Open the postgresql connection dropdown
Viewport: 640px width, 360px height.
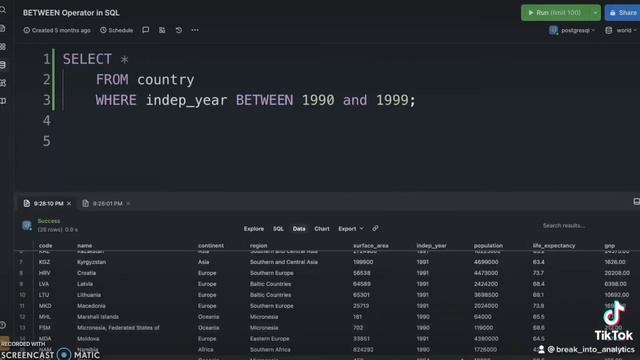pyautogui.click(x=572, y=30)
